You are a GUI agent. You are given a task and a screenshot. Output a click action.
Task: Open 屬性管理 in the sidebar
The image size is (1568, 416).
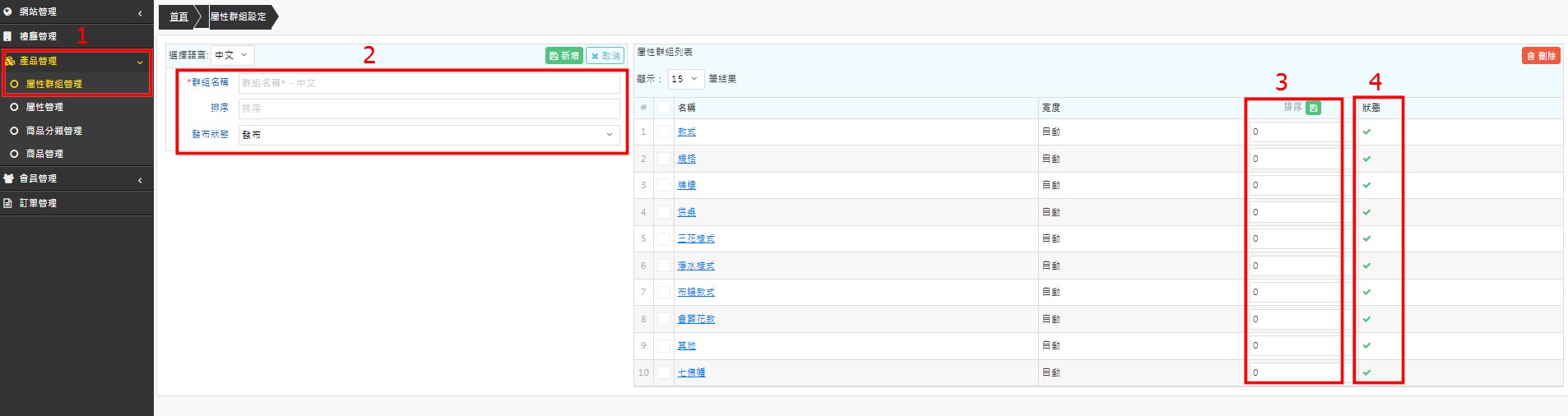click(44, 107)
